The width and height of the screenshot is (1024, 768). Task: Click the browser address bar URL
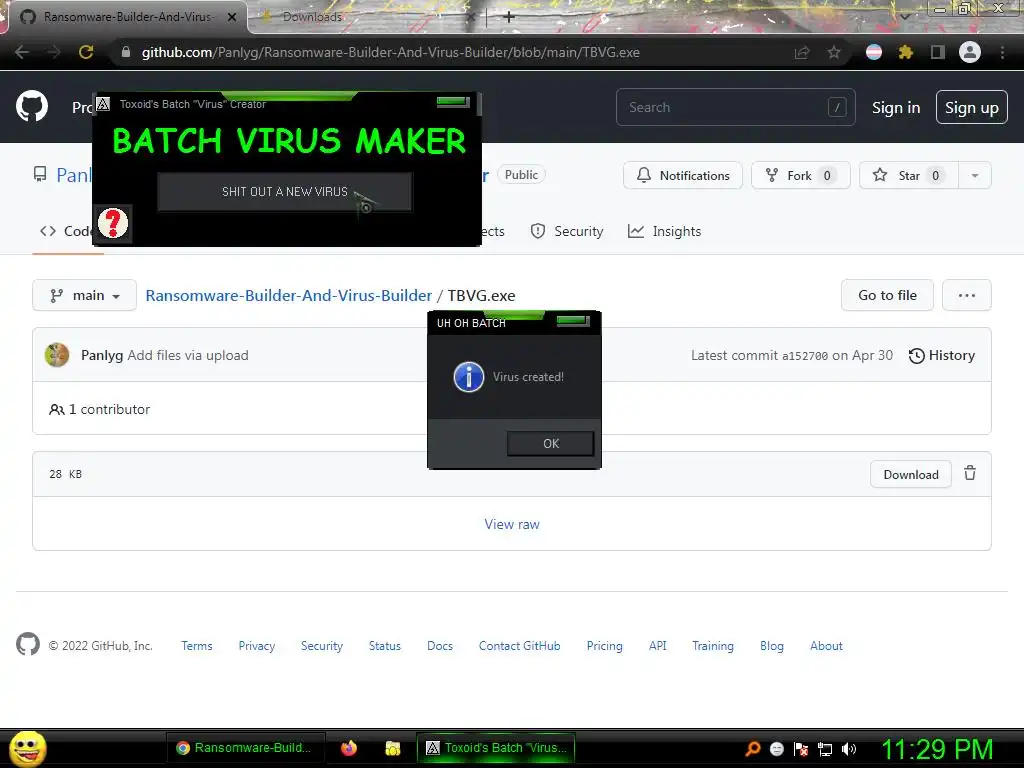pos(391,52)
